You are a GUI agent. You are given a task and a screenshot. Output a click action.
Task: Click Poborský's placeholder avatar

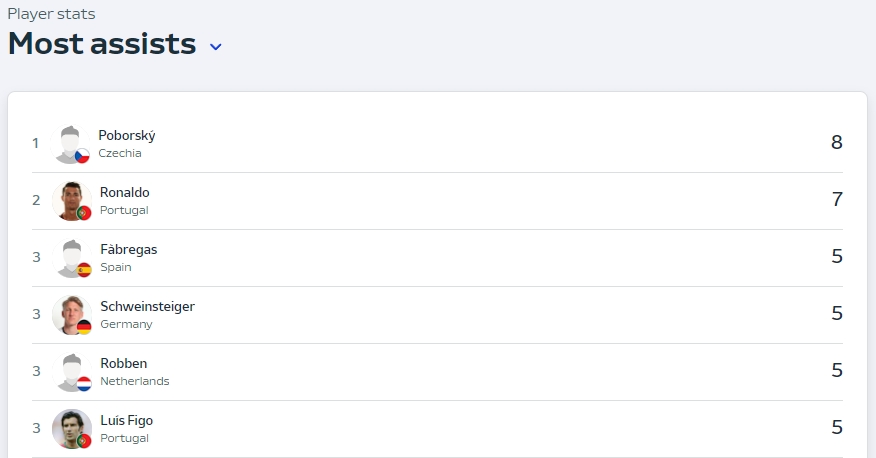[70, 144]
